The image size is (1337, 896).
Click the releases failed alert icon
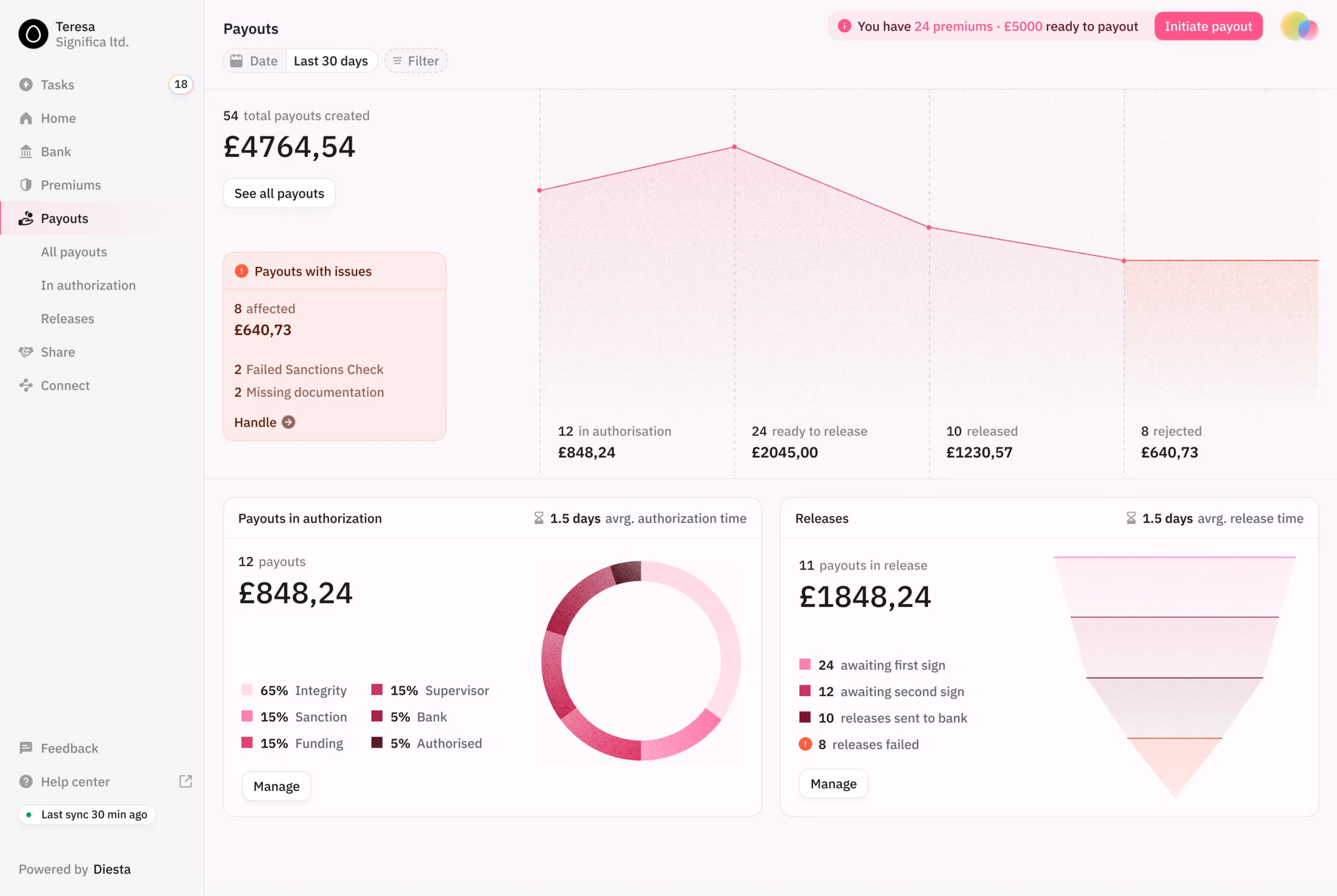pyautogui.click(x=805, y=744)
